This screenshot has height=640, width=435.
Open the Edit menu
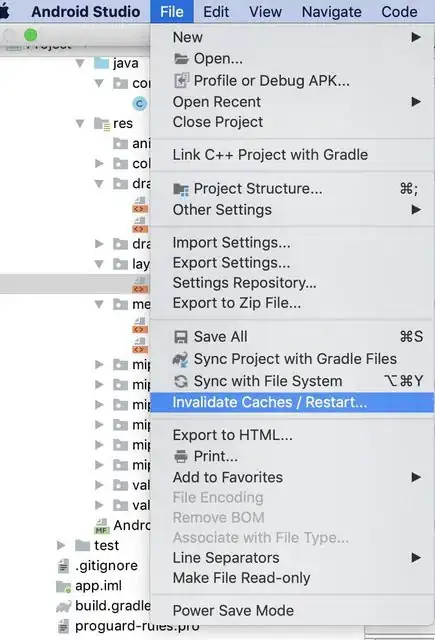[216, 12]
